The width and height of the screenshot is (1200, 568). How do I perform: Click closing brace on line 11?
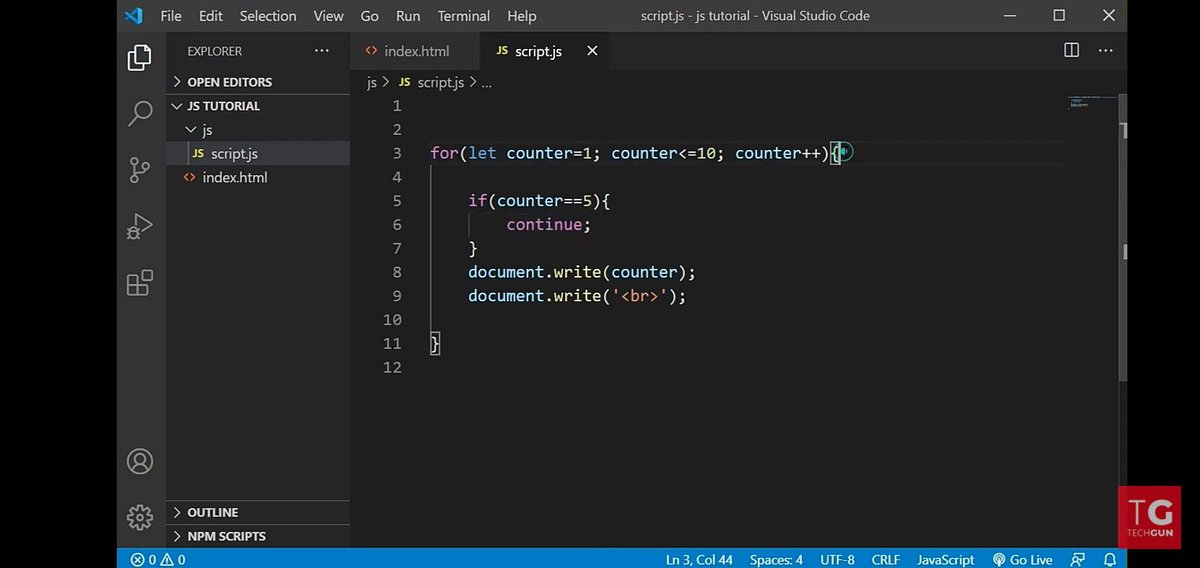point(435,344)
